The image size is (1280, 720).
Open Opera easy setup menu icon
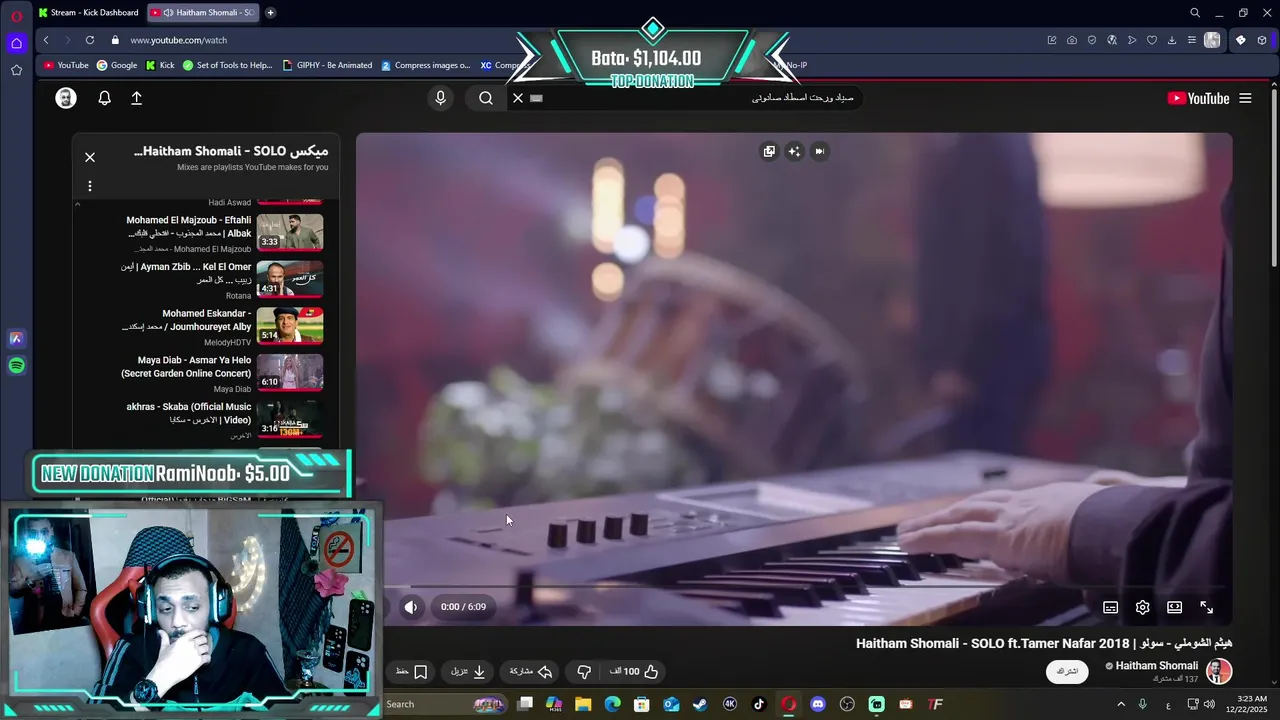tap(1192, 40)
